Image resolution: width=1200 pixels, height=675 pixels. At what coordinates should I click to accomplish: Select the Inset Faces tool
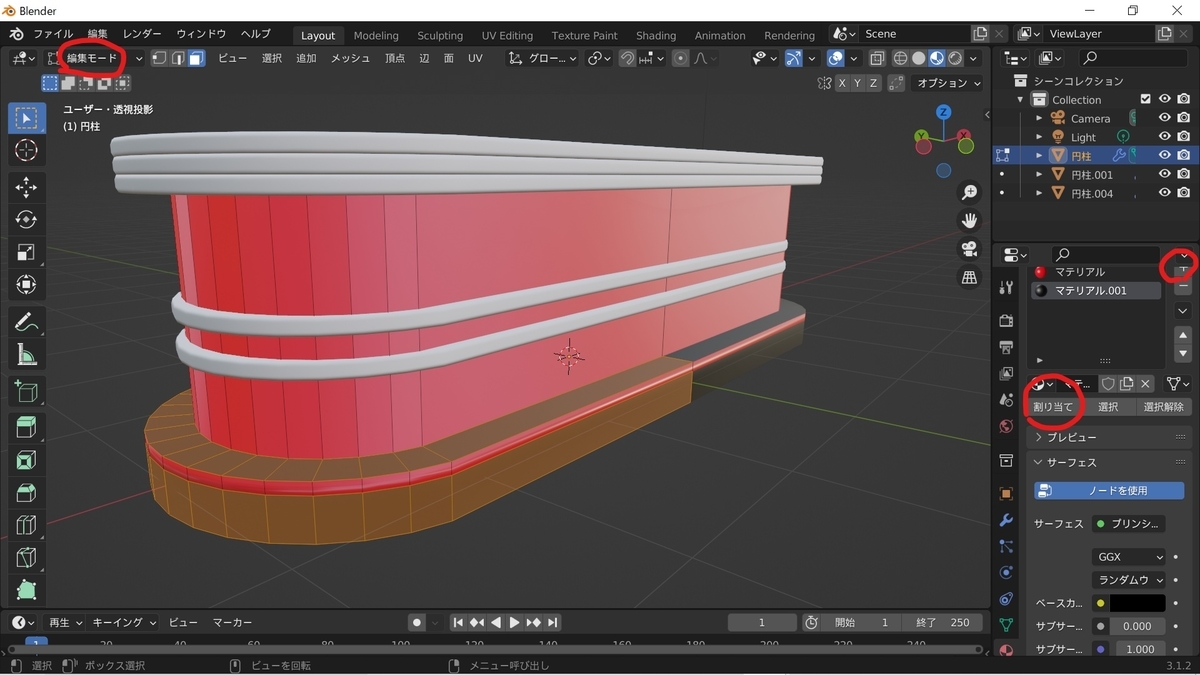coord(26,460)
